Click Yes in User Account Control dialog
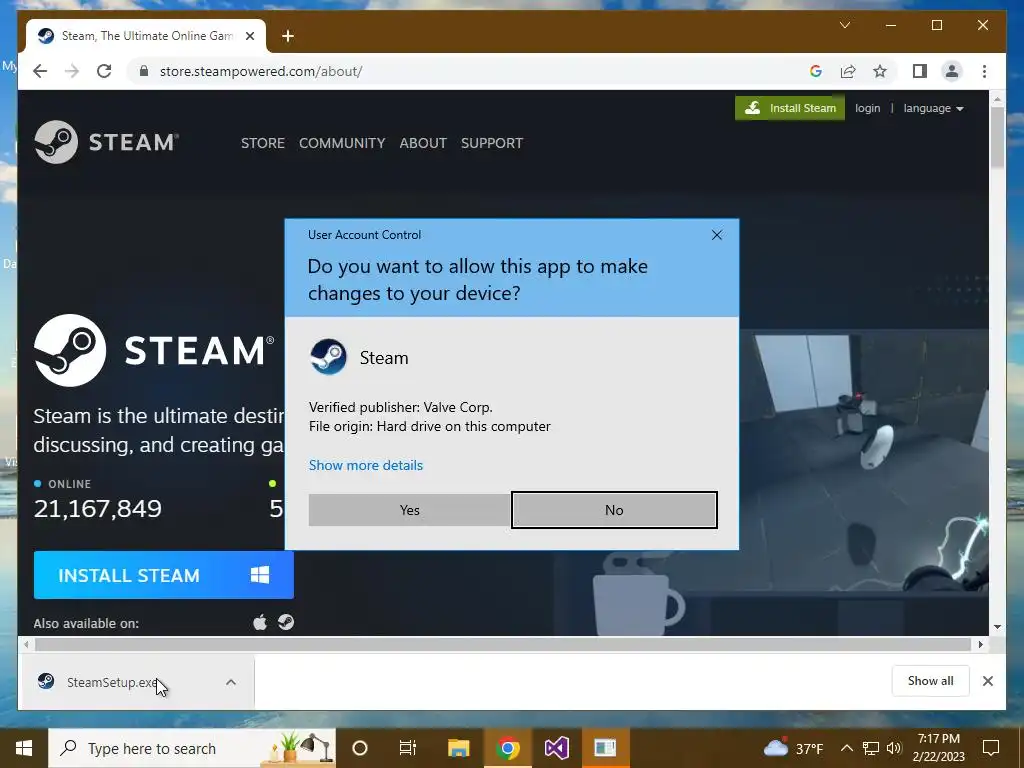This screenshot has height=768, width=1024. coord(409,510)
